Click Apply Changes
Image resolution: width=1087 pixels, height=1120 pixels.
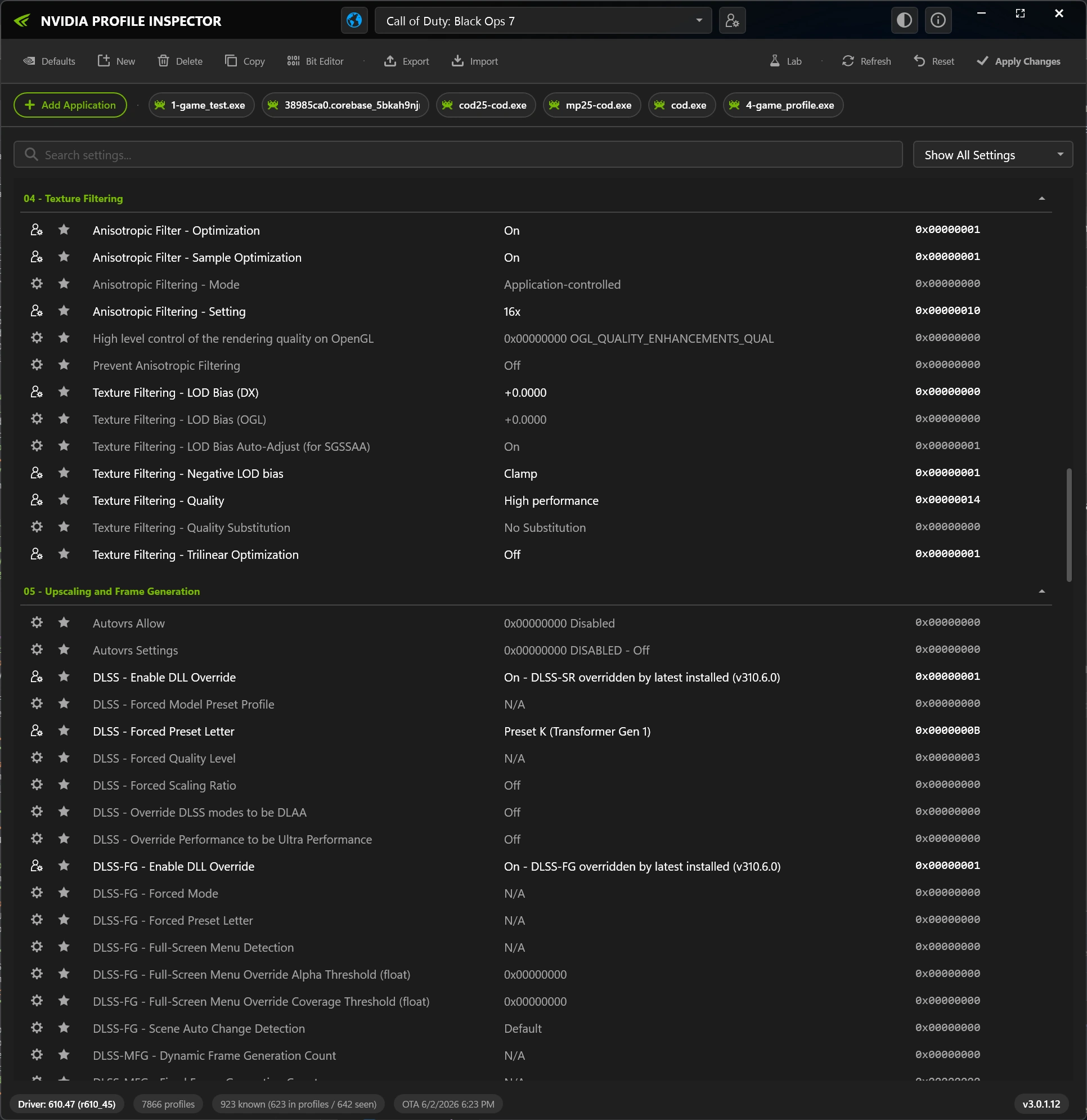click(1018, 61)
